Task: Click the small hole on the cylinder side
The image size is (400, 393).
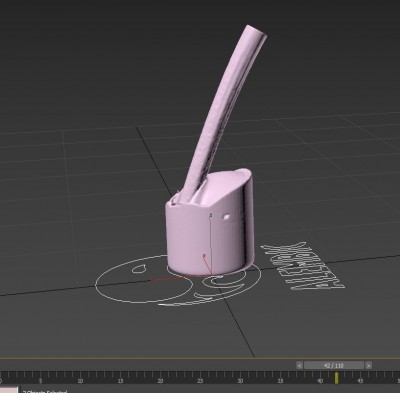Action: click(226, 217)
